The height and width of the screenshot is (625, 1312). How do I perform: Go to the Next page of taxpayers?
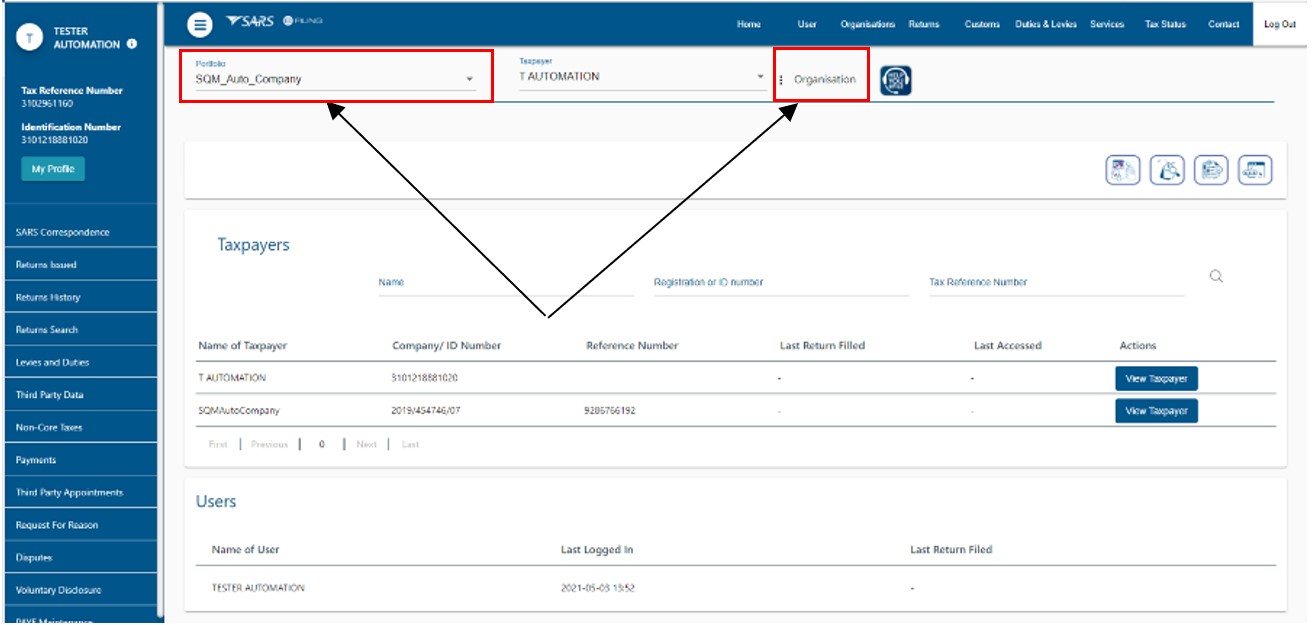coord(367,444)
